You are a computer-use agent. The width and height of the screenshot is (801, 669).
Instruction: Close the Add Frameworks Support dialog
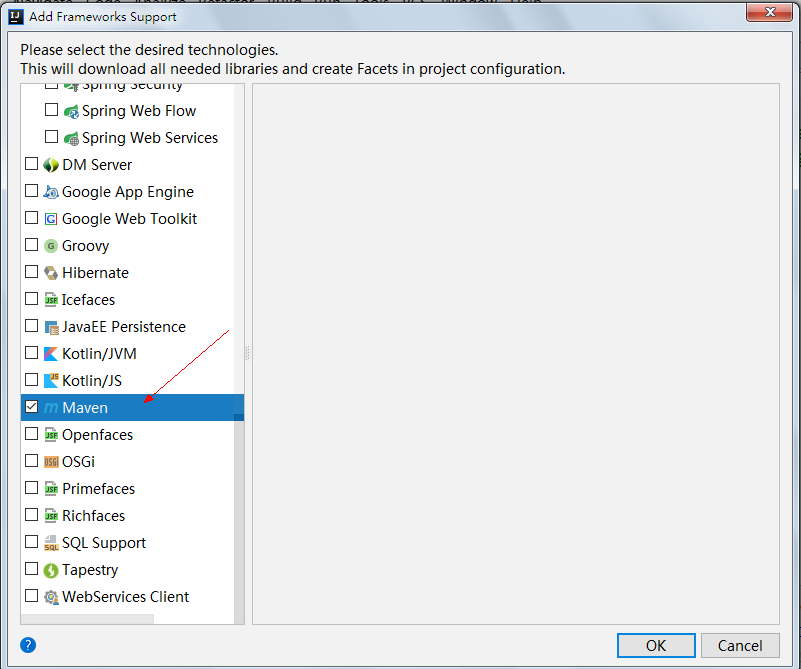[770, 11]
